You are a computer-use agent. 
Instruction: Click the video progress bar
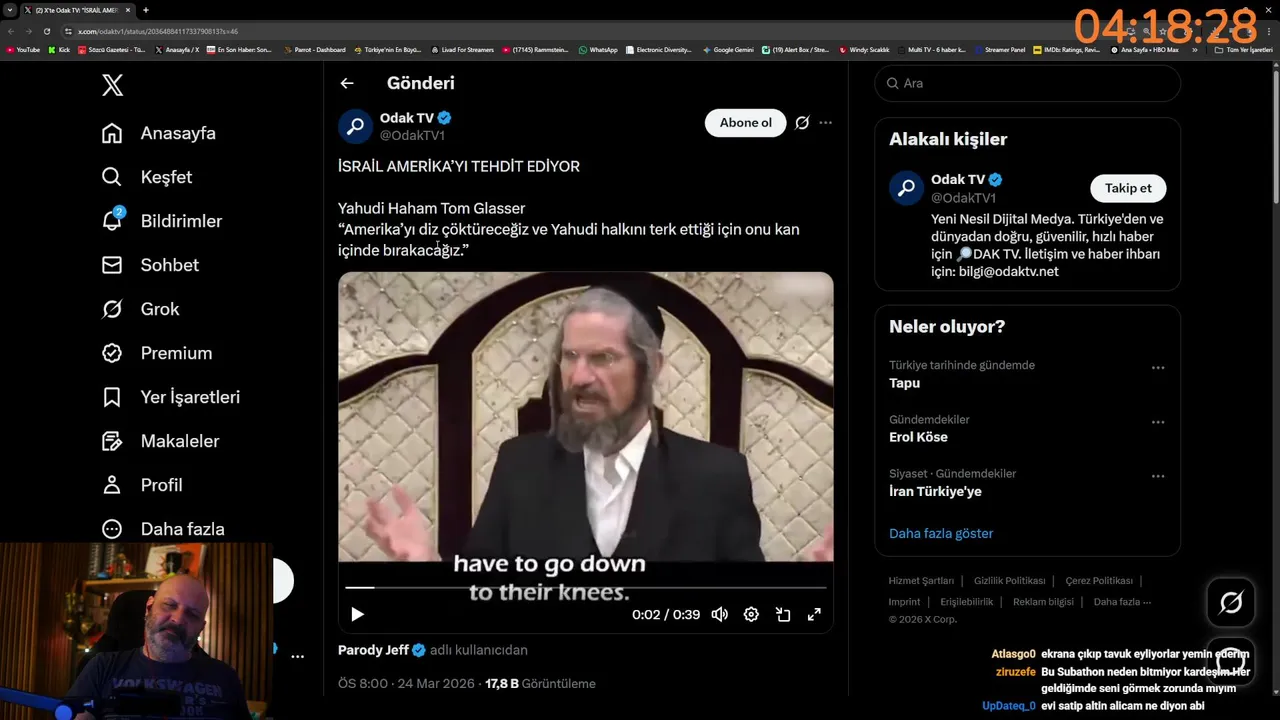(x=585, y=588)
